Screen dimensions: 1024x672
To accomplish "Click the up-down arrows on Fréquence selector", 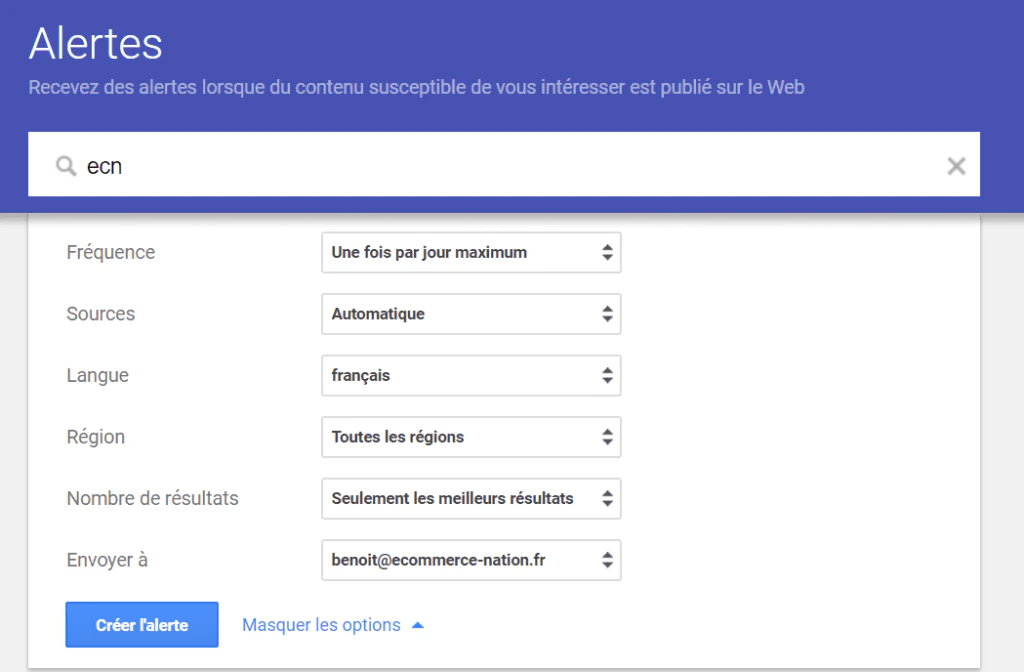I will point(607,252).
